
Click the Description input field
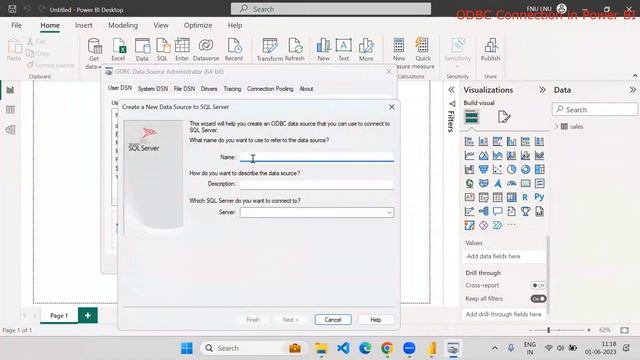point(317,184)
